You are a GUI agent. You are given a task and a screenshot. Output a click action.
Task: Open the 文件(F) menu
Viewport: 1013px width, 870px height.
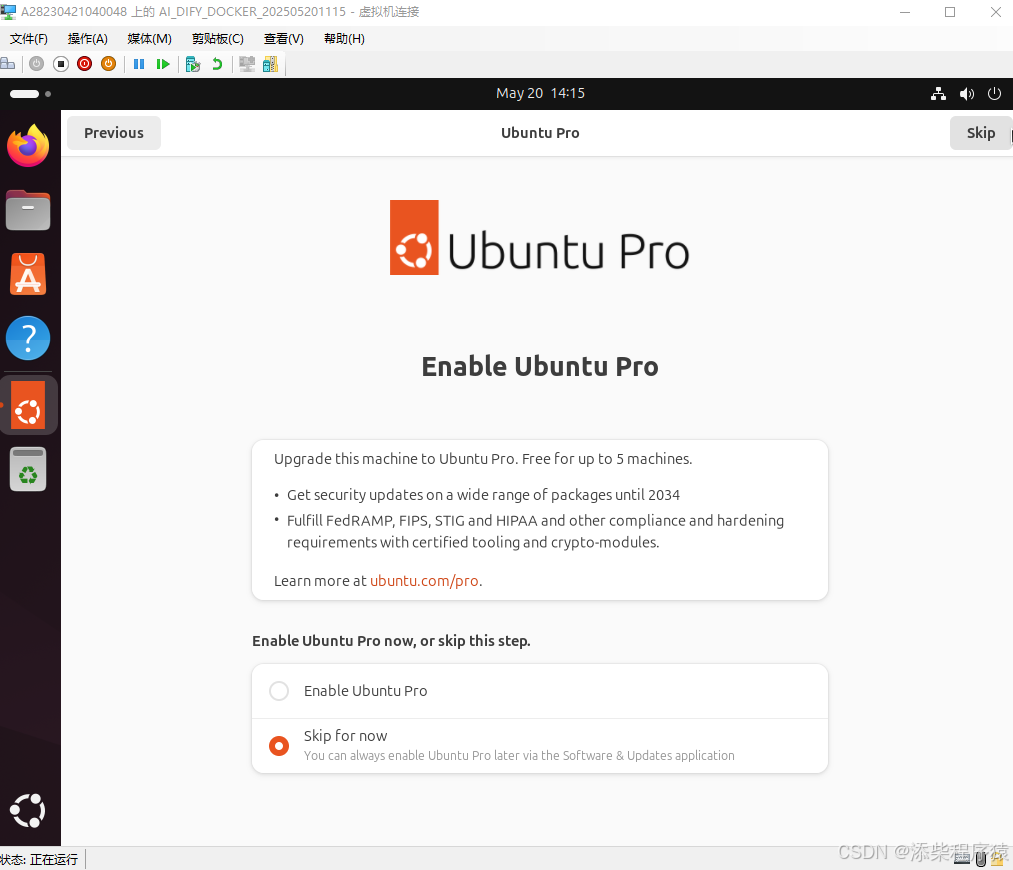[x=28, y=39]
